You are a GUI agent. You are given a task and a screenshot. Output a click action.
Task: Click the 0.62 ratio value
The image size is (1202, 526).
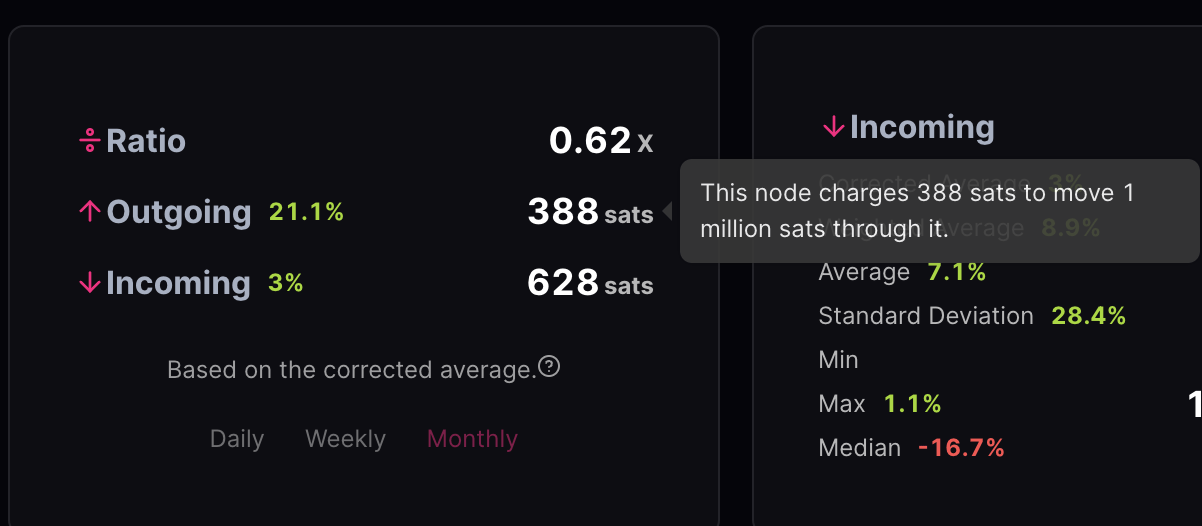pos(590,141)
